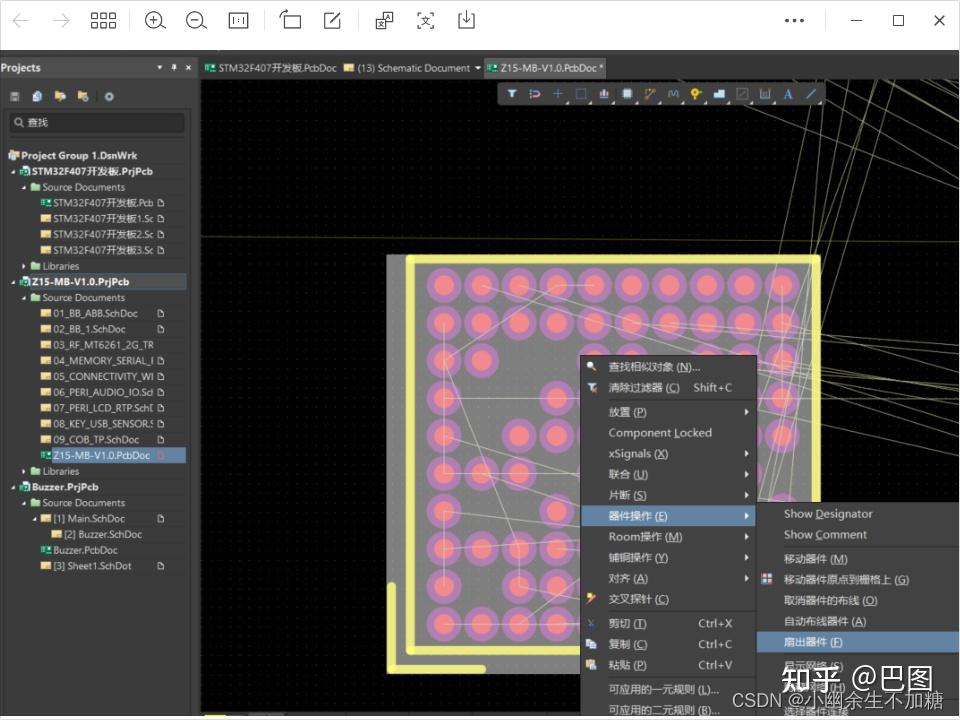960x720 pixels.
Task: Click the selection filter funnel icon
Action: click(512, 94)
